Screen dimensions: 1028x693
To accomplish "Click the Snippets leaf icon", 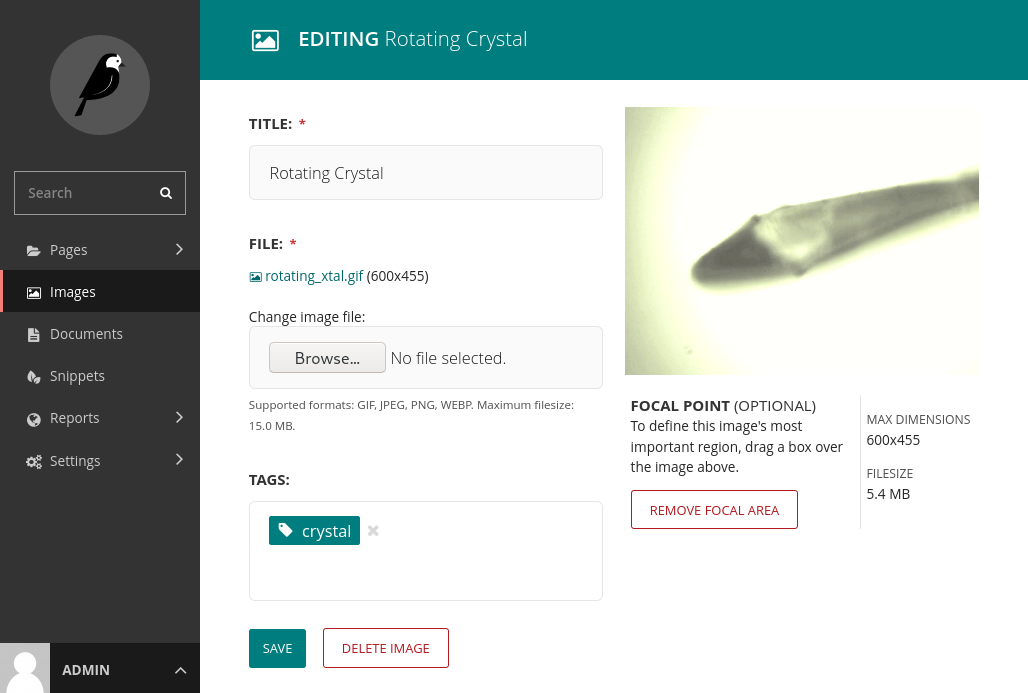I will click(x=34, y=376).
